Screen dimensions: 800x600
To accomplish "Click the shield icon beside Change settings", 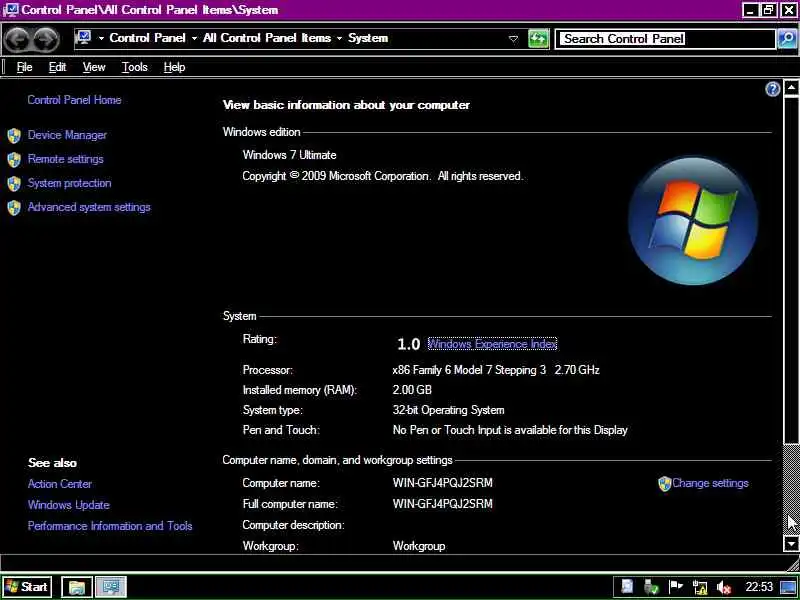I will coord(664,484).
